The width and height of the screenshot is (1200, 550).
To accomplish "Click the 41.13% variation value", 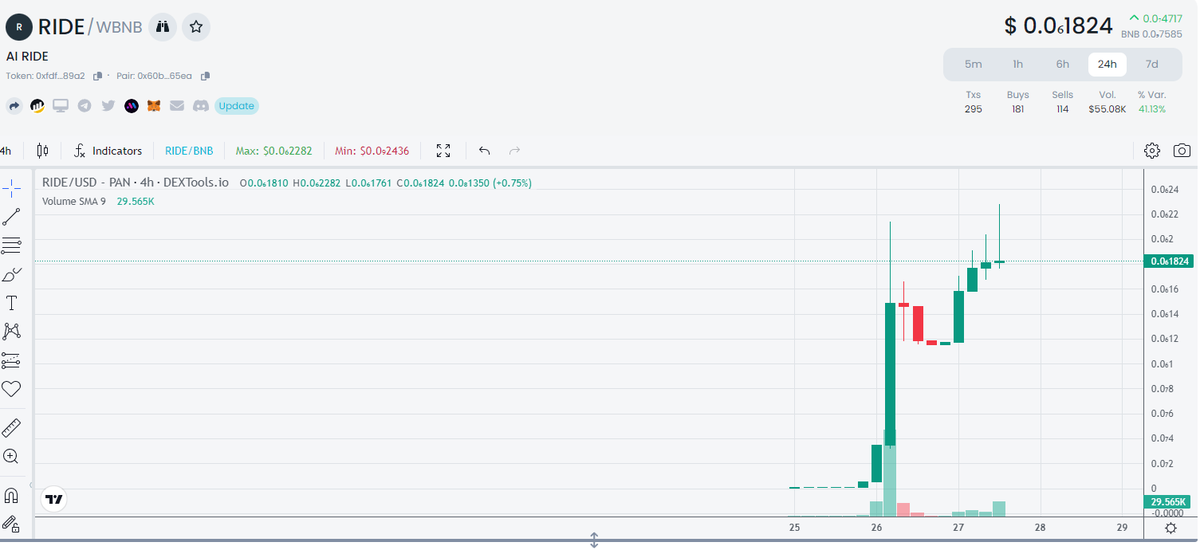I will click(1152, 109).
